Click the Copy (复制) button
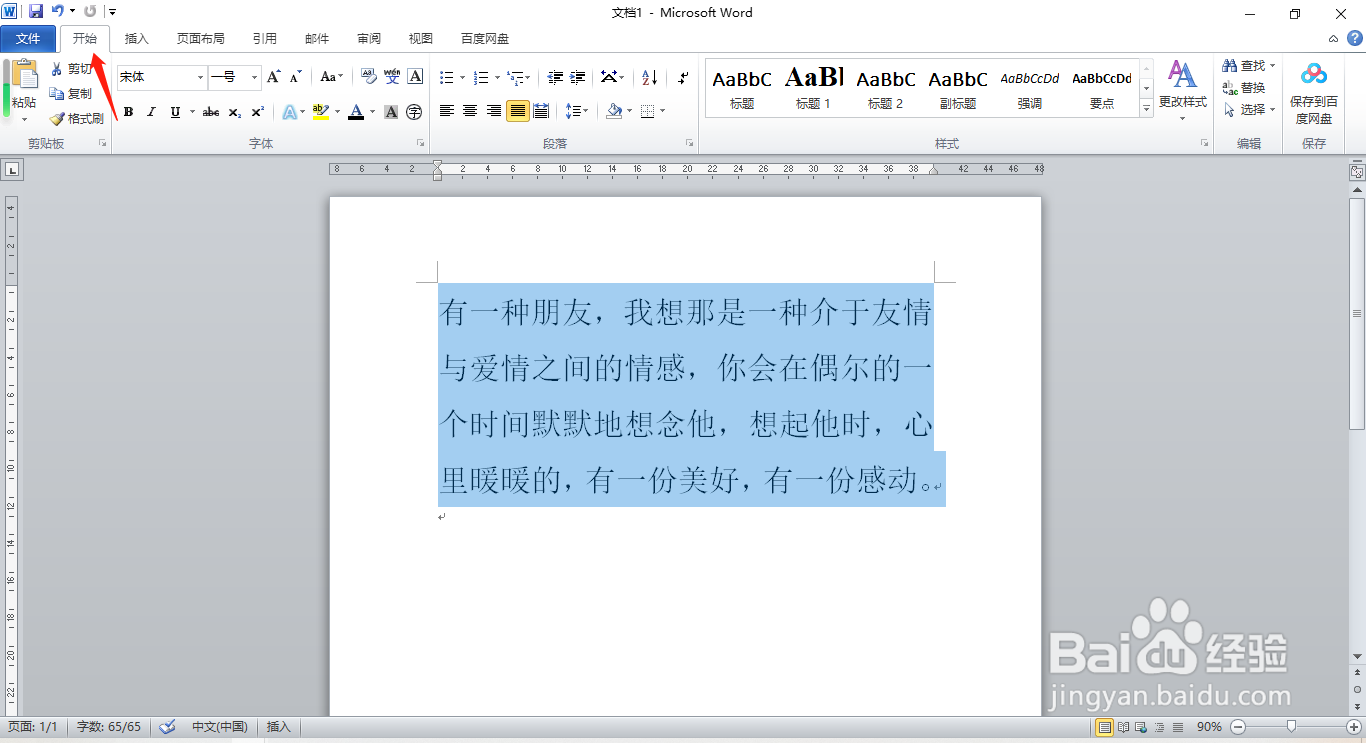Image resolution: width=1366 pixels, height=743 pixels. (72, 93)
